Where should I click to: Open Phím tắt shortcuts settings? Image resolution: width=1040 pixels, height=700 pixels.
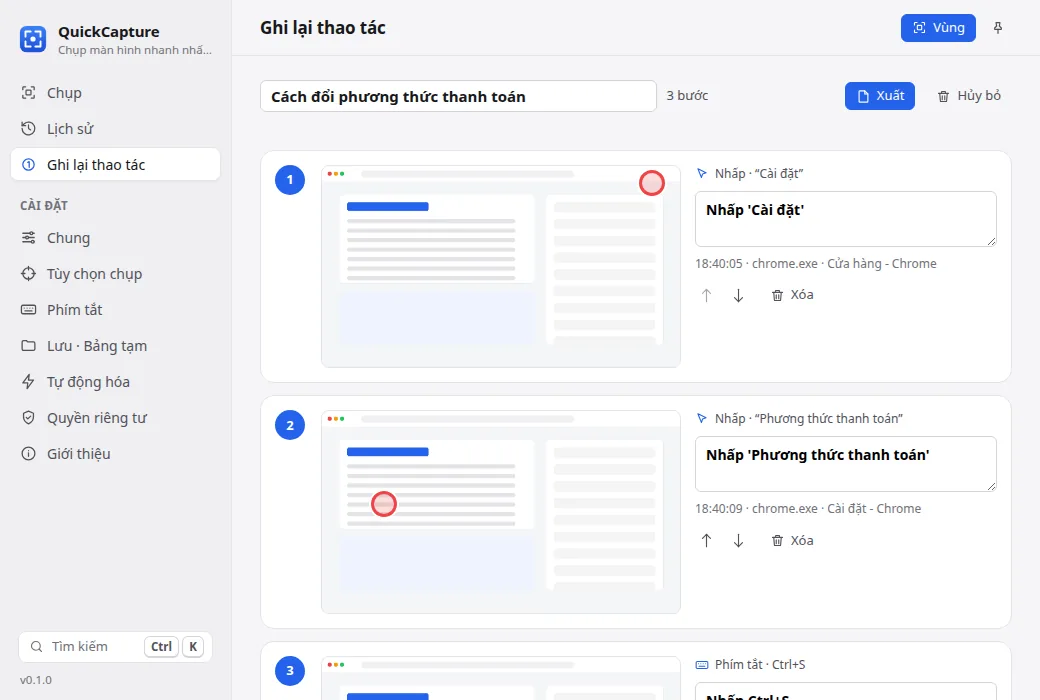coord(115,310)
